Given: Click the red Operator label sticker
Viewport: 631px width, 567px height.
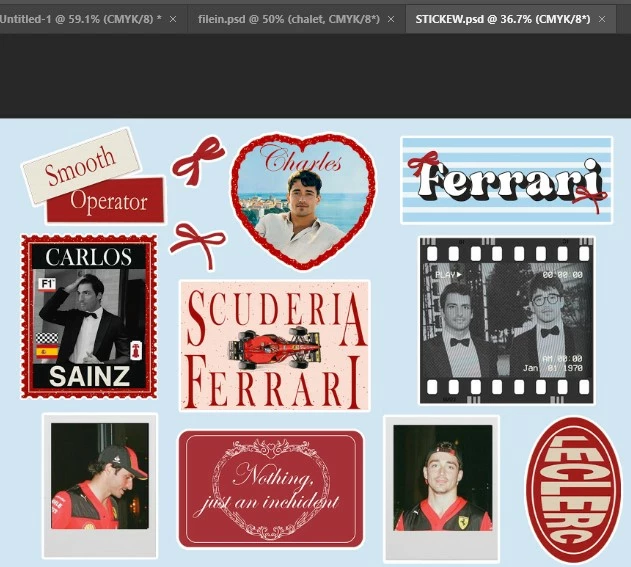Looking at the screenshot, I should click(x=107, y=200).
